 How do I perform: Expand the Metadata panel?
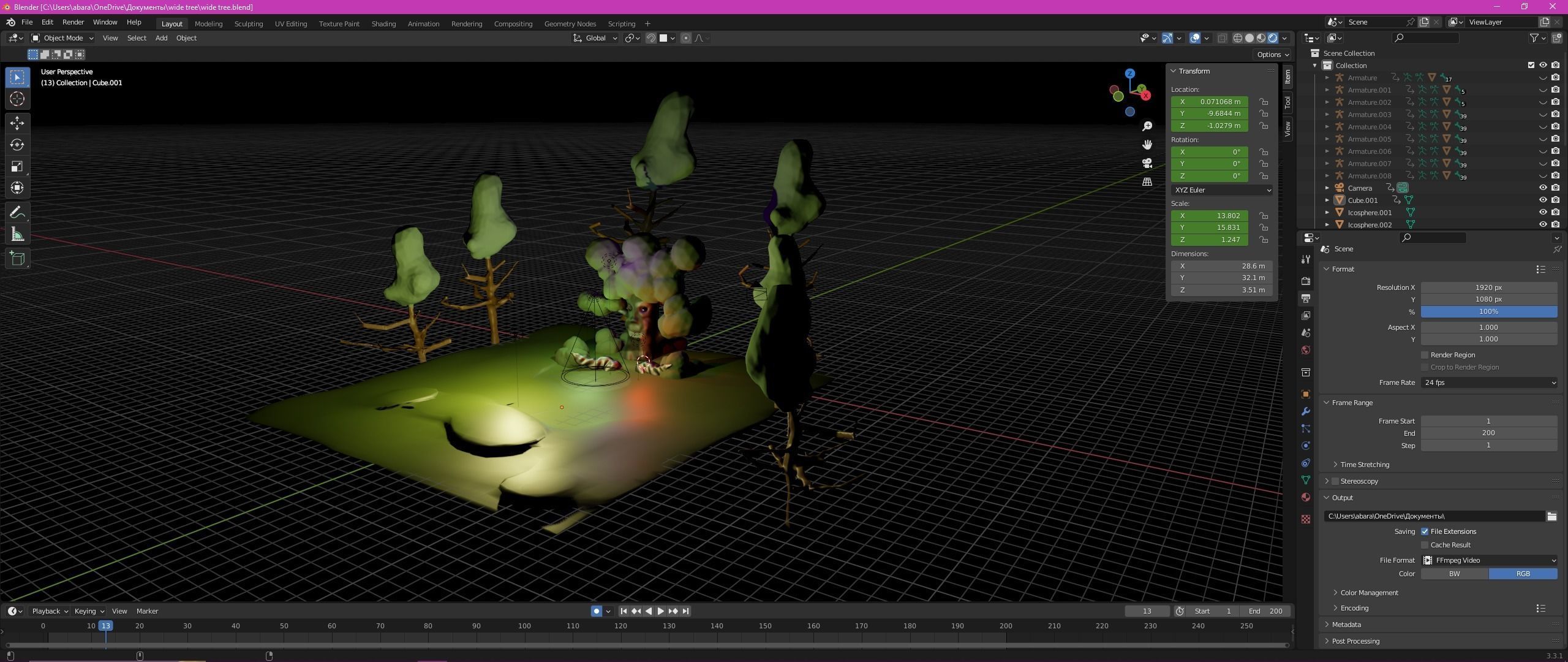1346,625
